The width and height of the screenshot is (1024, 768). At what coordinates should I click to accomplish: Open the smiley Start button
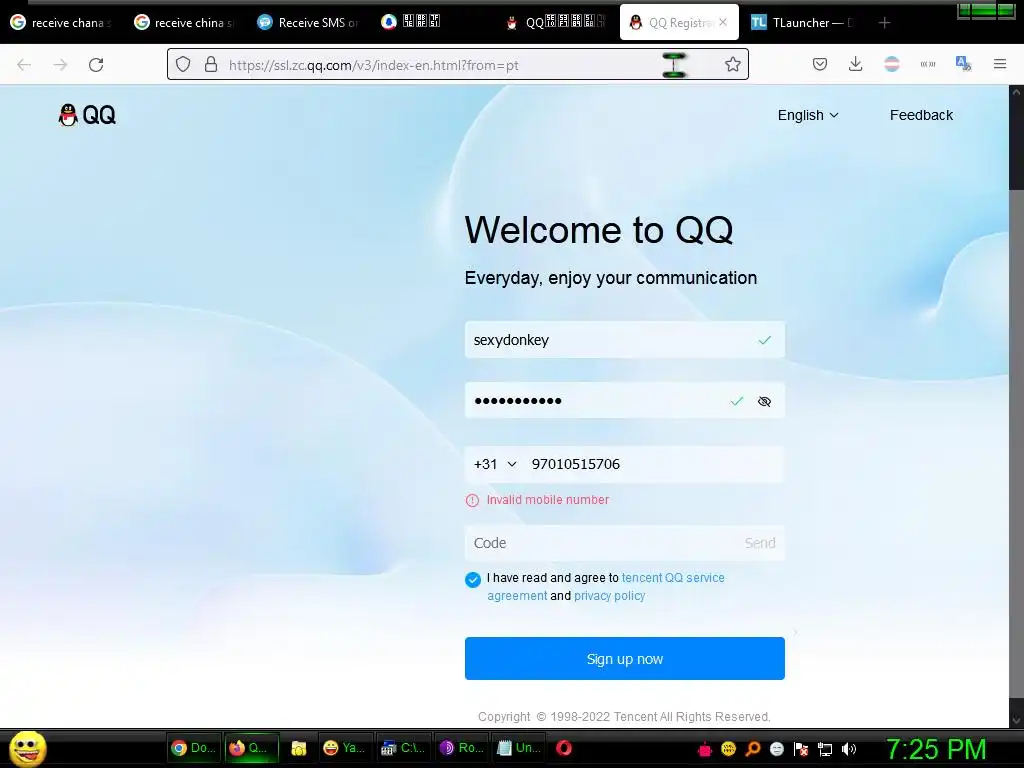[27, 748]
